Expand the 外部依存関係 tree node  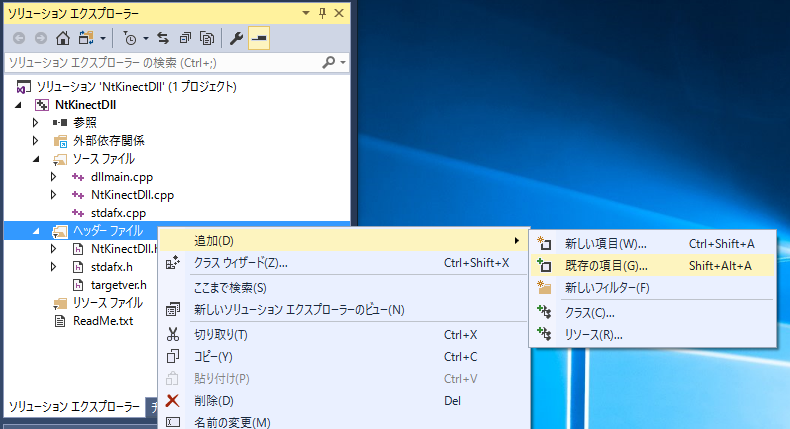[36, 140]
